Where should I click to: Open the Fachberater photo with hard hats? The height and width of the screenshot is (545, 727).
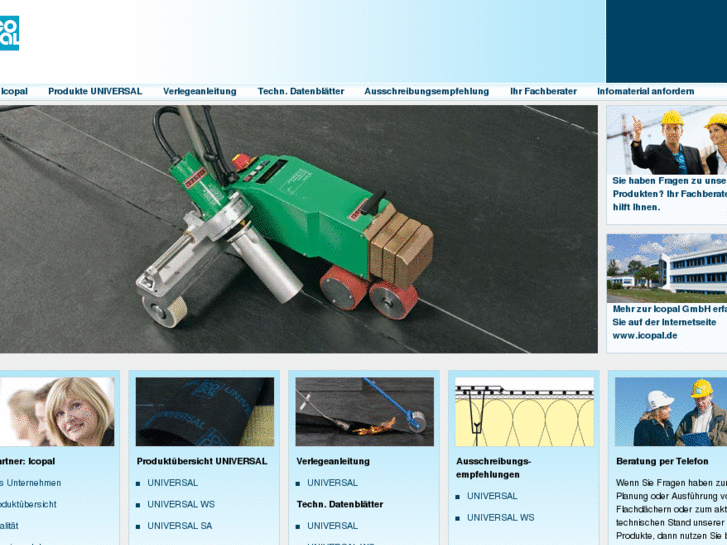coord(667,141)
